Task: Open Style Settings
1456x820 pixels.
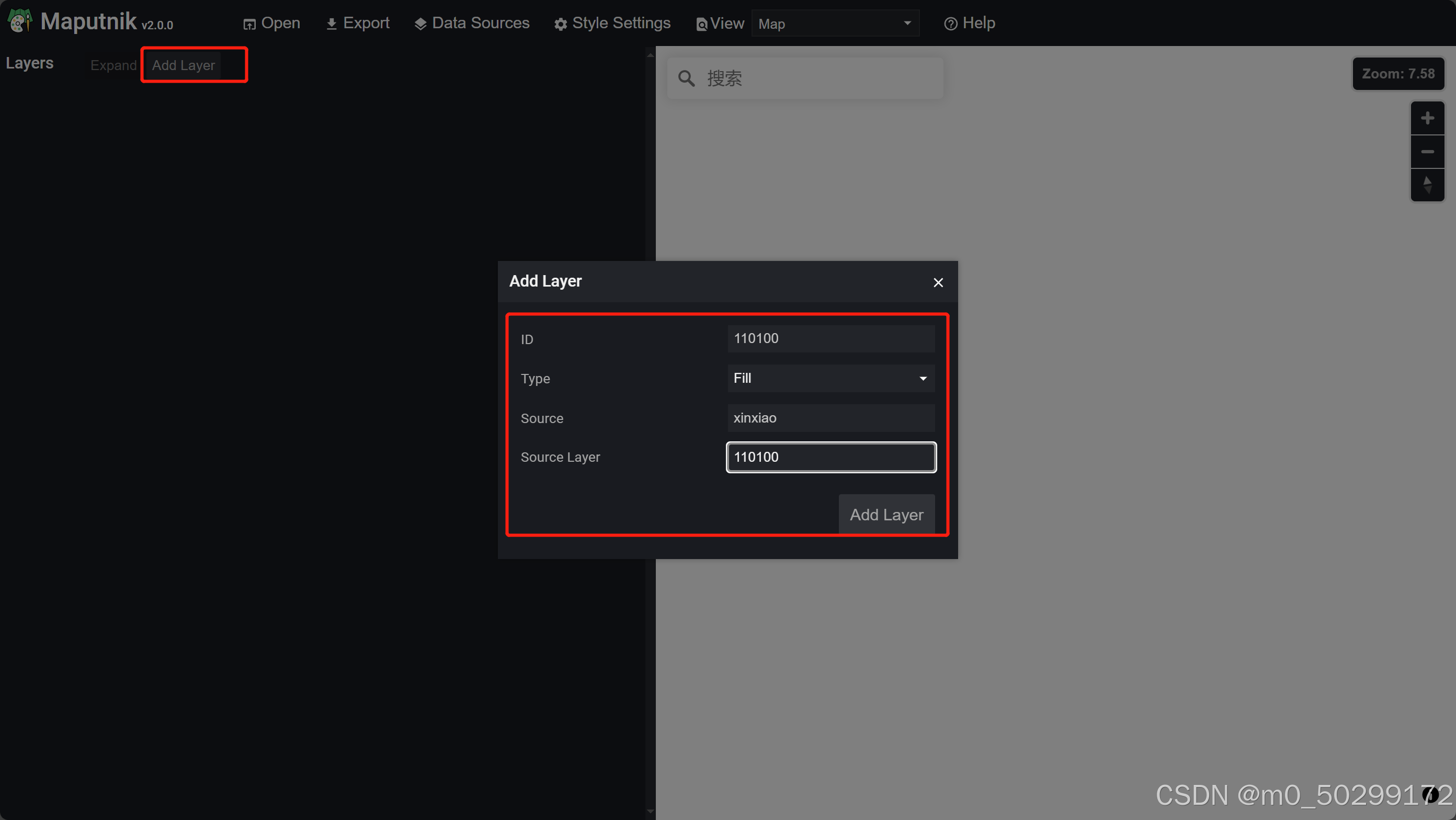Action: (x=612, y=23)
